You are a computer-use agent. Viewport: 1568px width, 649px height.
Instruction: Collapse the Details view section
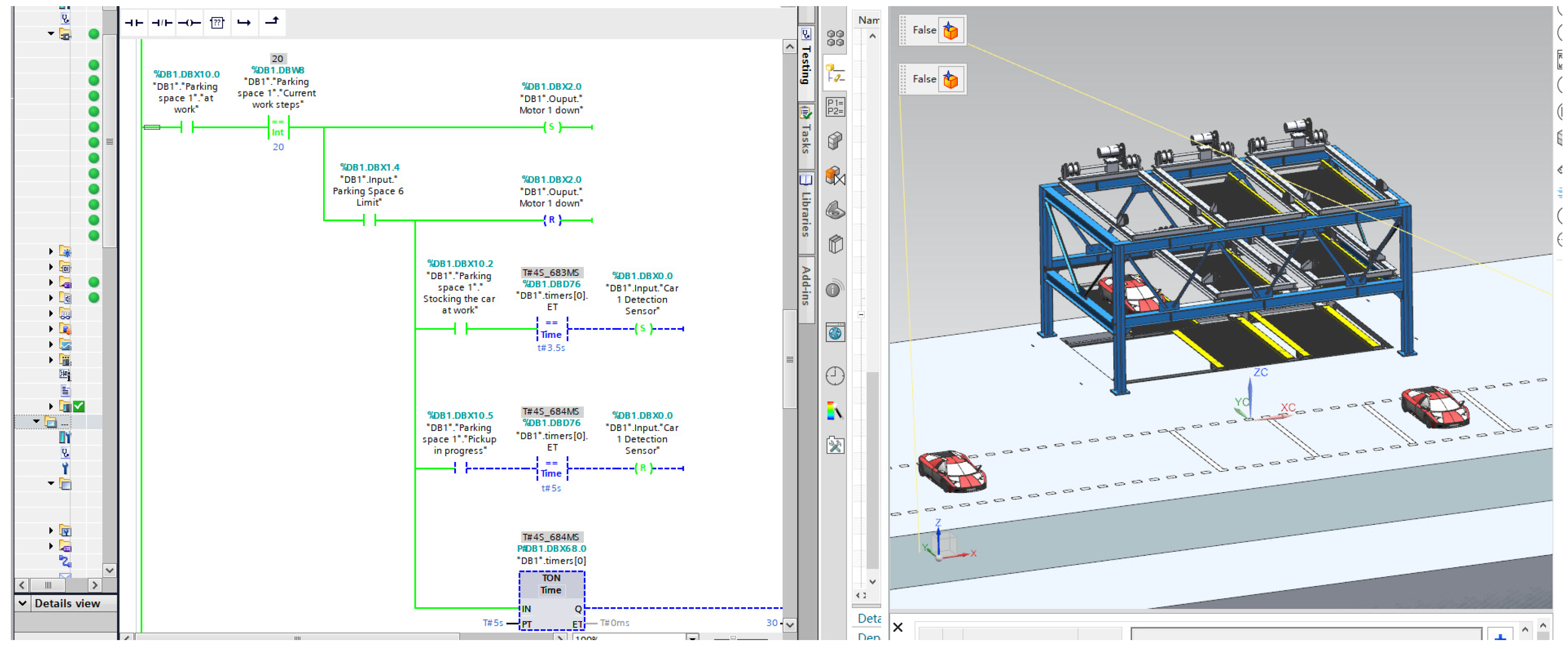click(23, 604)
